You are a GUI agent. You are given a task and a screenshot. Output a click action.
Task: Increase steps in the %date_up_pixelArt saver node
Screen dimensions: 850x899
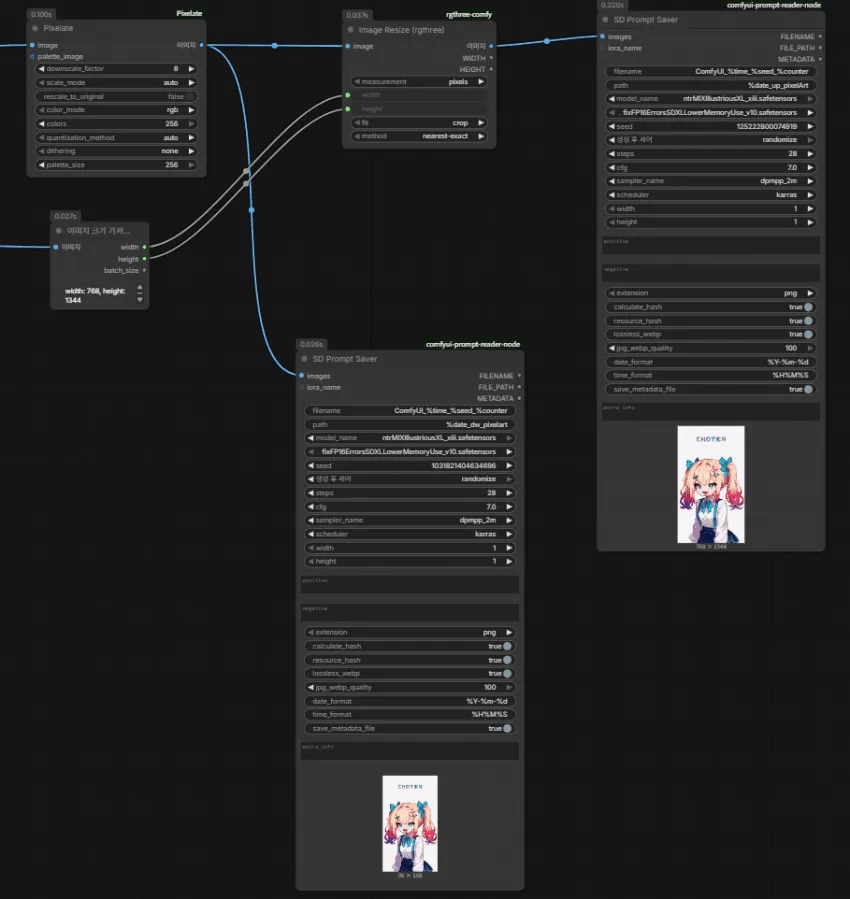pos(810,154)
